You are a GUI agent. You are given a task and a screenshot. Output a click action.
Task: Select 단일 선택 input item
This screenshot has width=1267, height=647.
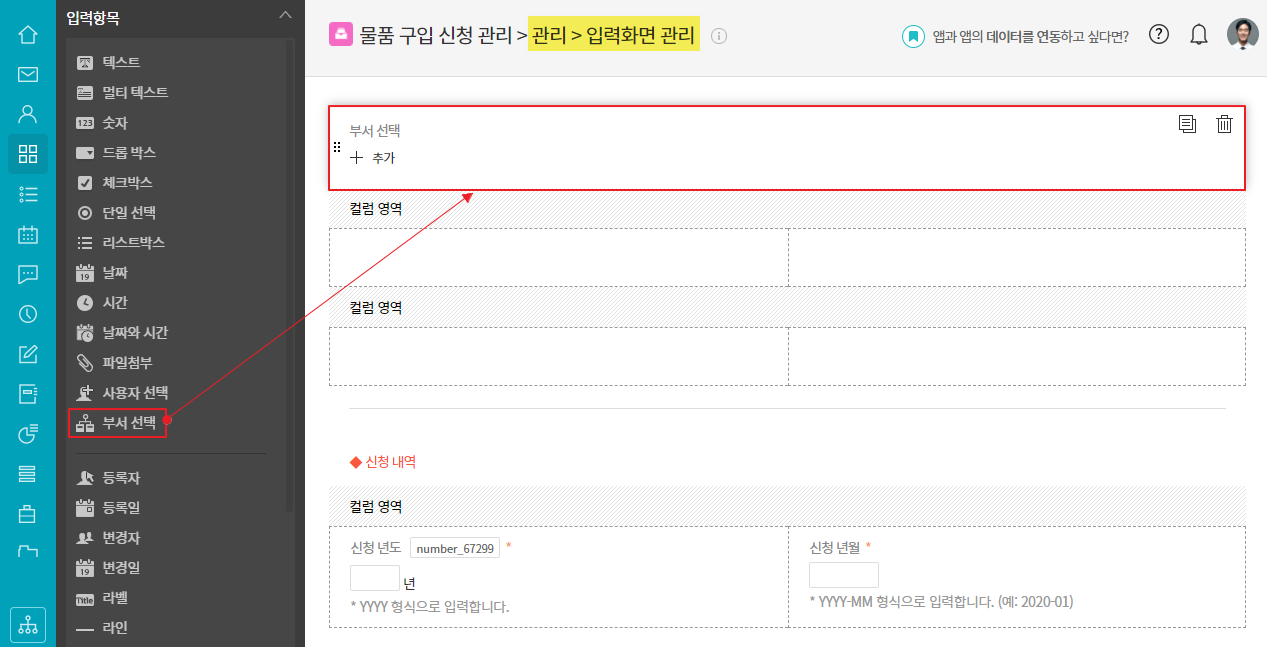[128, 213]
